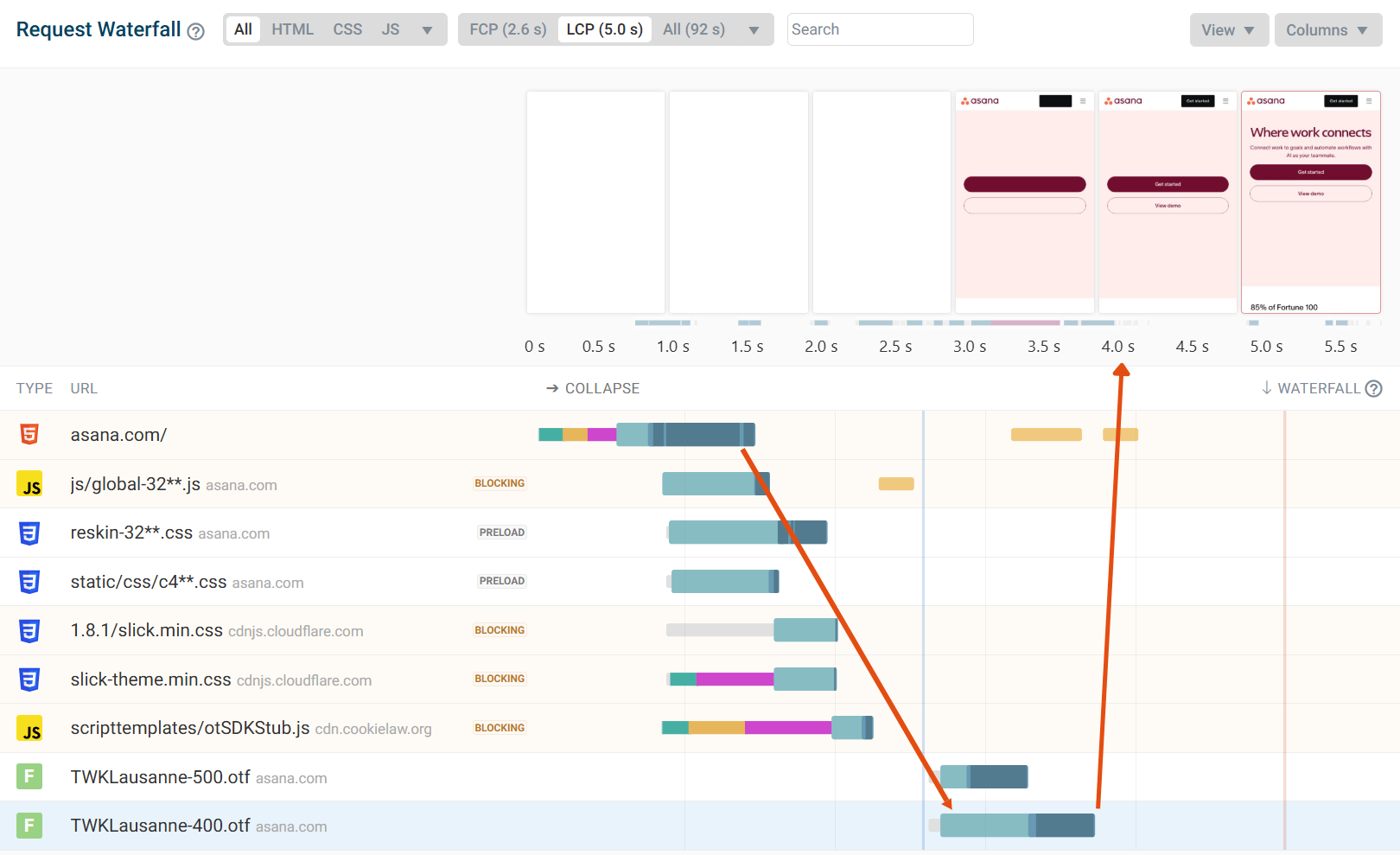Click the asana.com/ waterfall timing bar
The height and width of the screenshot is (855, 1400).
click(x=646, y=434)
